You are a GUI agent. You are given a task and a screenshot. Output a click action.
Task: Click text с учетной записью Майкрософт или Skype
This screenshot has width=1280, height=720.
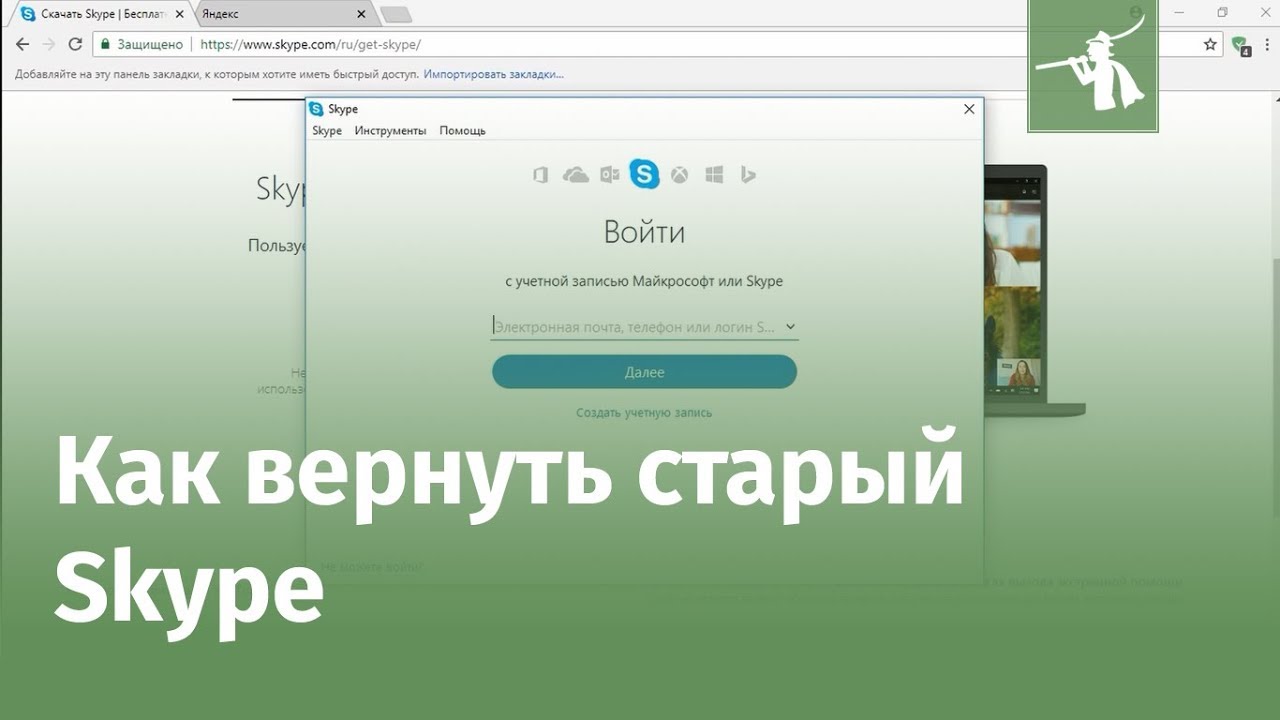pyautogui.click(x=644, y=282)
